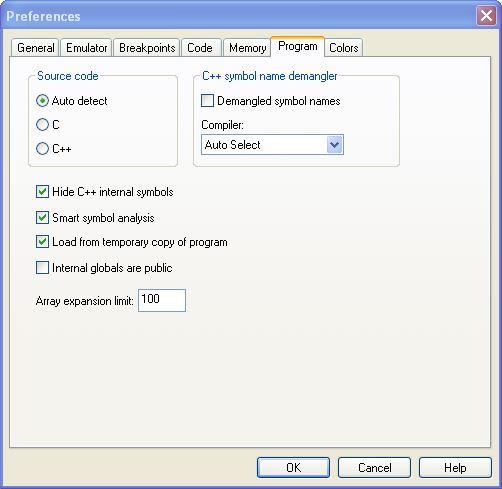Go to the Breakpoints tab
The width and height of the screenshot is (502, 489).
click(x=147, y=48)
